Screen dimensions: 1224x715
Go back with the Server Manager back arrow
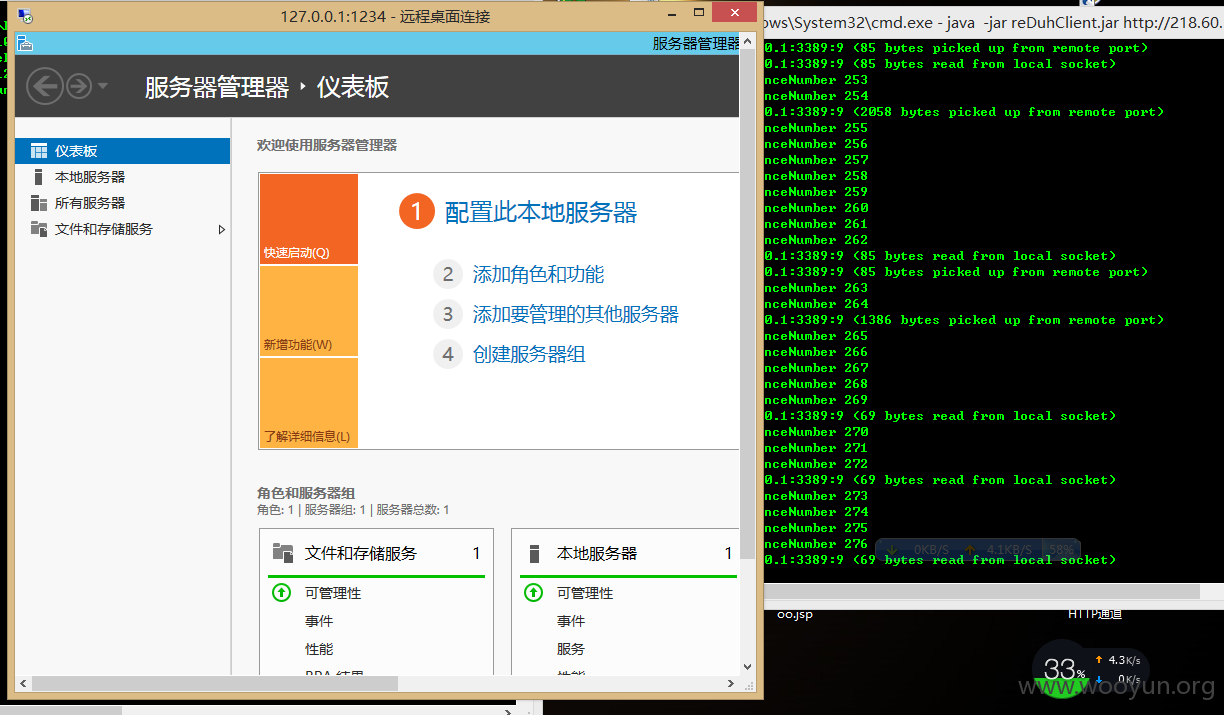(44, 86)
